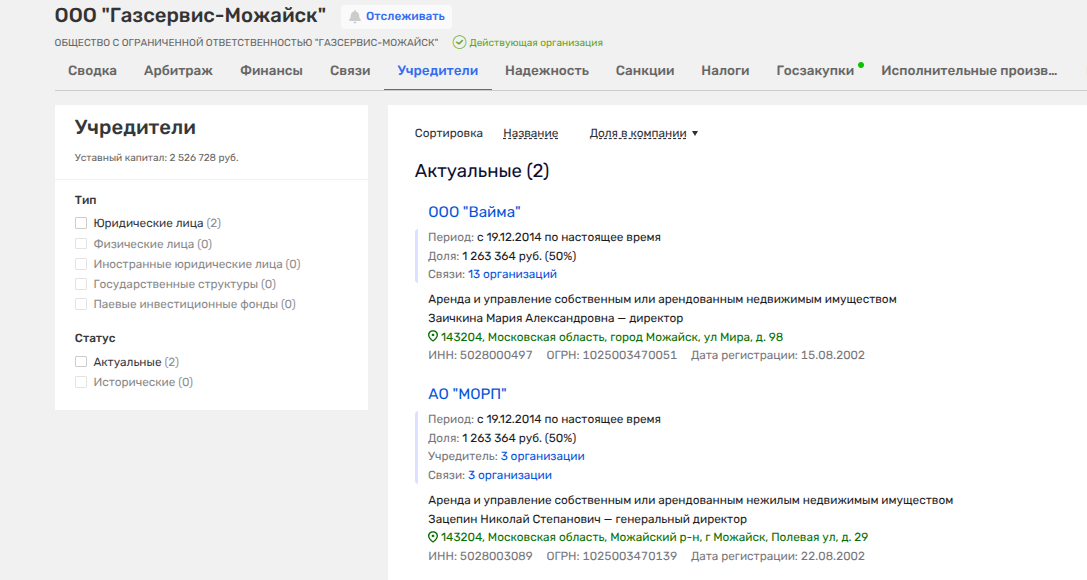Click the green checkmark status icon
Screen dimensions: 1087x580
[459, 43]
